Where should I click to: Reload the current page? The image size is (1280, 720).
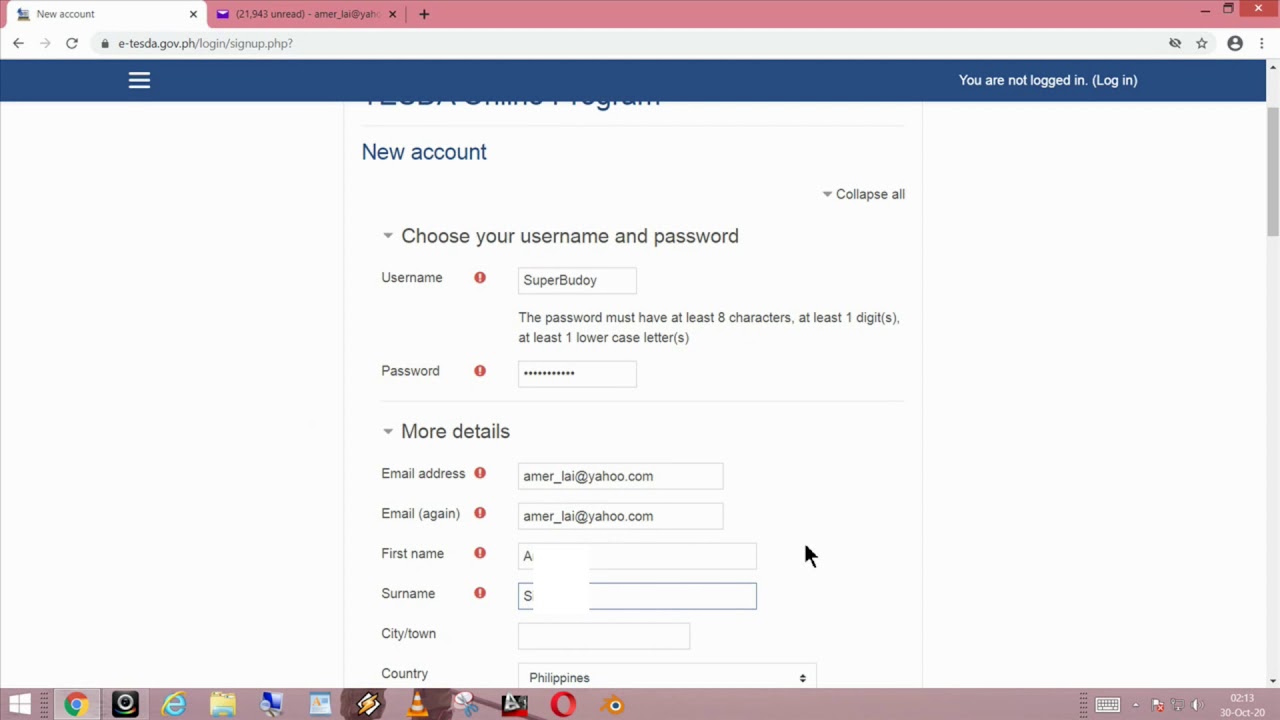[x=72, y=43]
